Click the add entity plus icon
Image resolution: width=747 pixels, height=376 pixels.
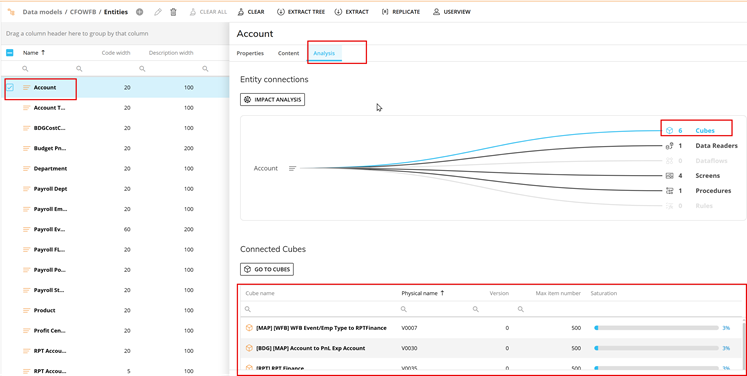pos(139,12)
